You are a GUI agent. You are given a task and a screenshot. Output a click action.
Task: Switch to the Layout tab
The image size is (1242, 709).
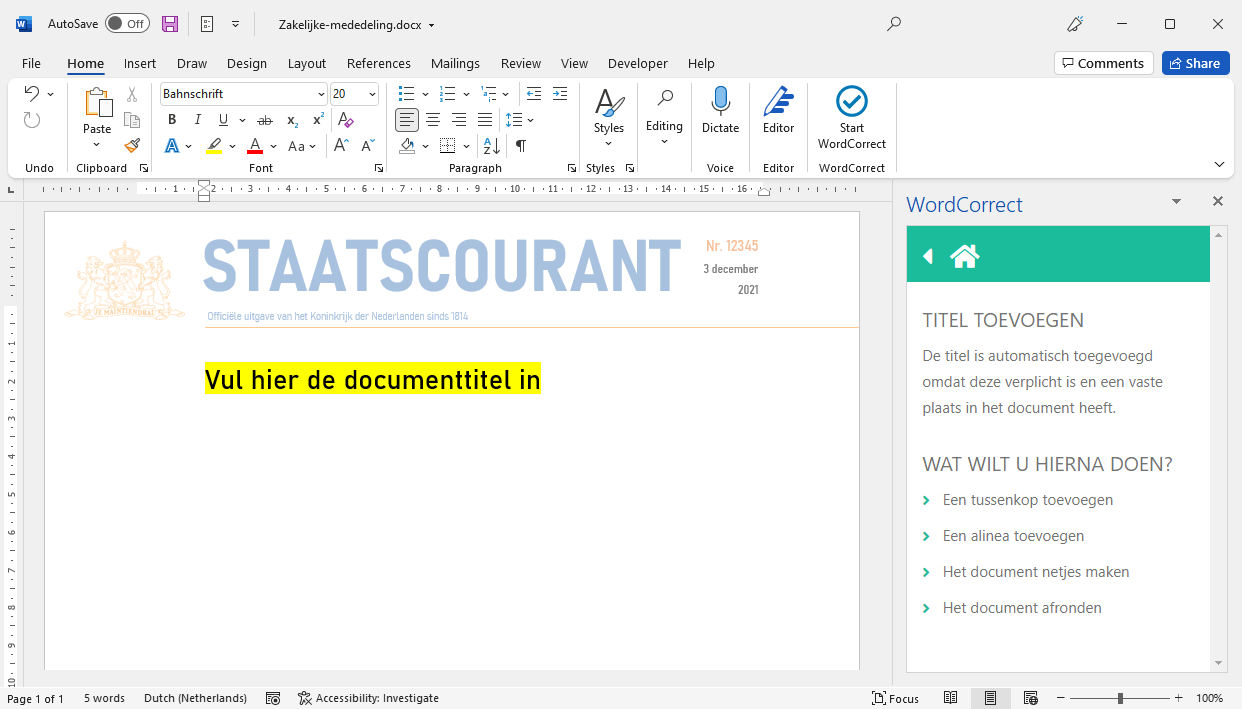pyautogui.click(x=307, y=63)
